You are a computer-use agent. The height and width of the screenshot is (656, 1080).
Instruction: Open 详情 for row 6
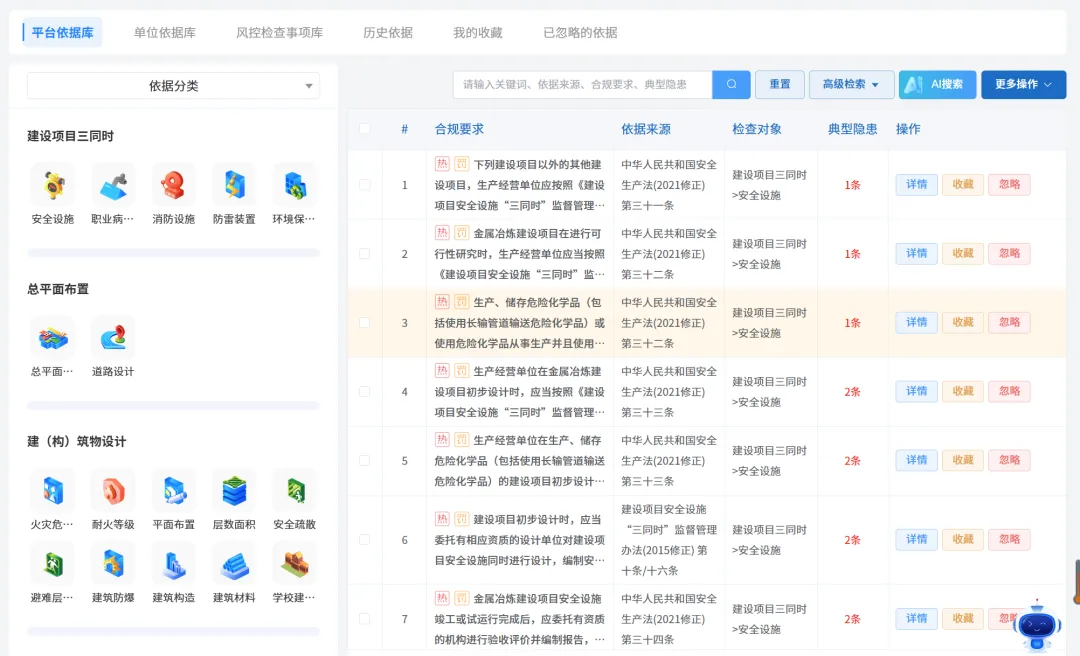click(916, 540)
